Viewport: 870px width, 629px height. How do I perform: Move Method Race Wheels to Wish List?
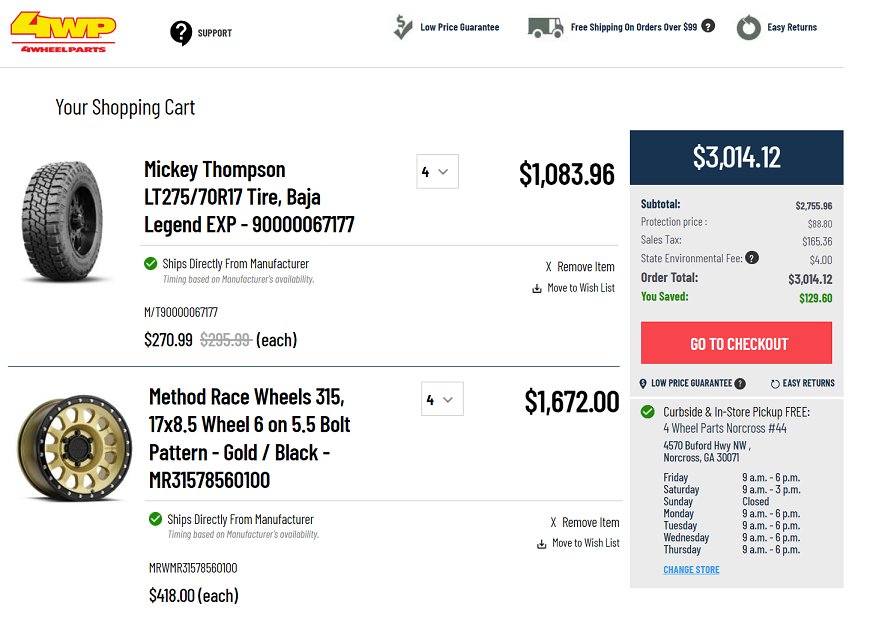pos(578,543)
